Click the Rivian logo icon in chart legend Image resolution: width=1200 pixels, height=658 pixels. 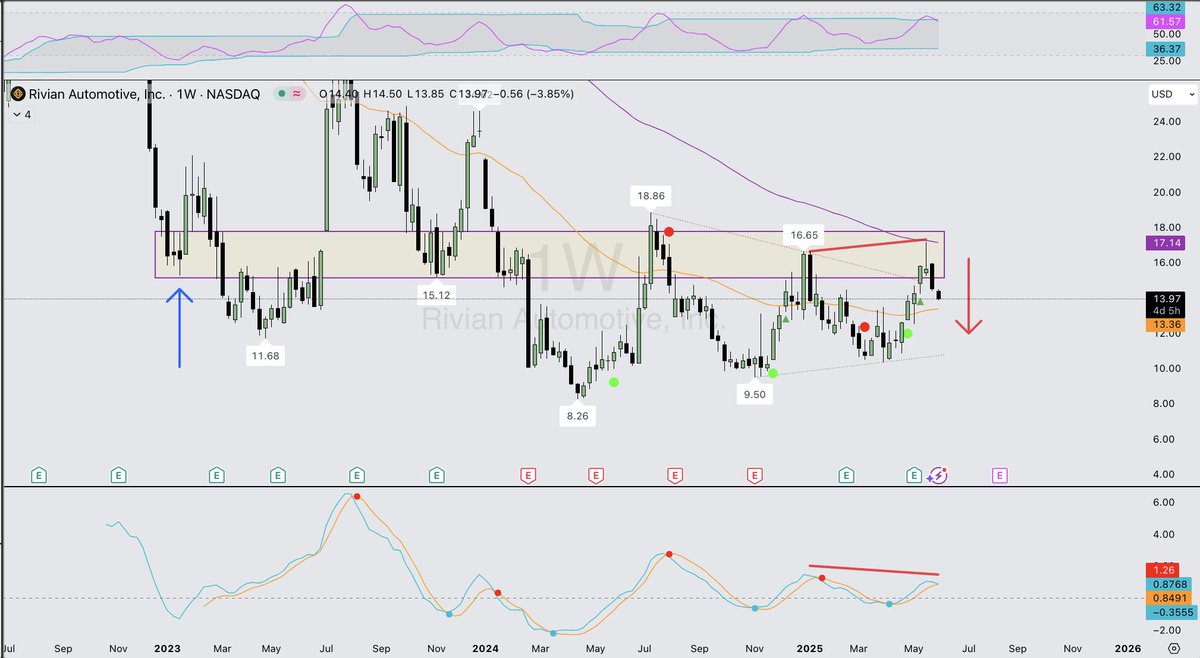click(x=16, y=94)
